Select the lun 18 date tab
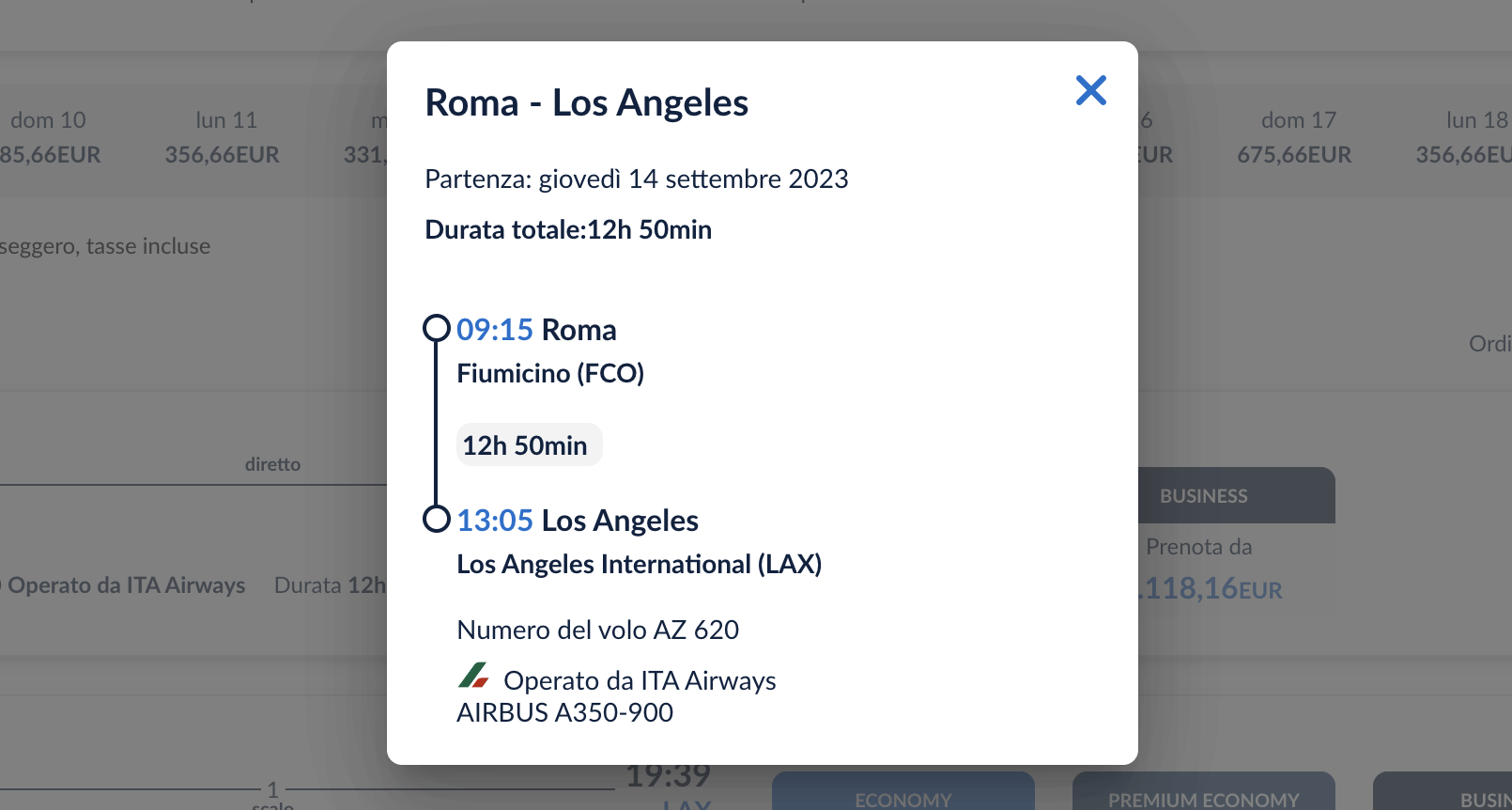The width and height of the screenshot is (1512, 810). pyautogui.click(x=1465, y=137)
